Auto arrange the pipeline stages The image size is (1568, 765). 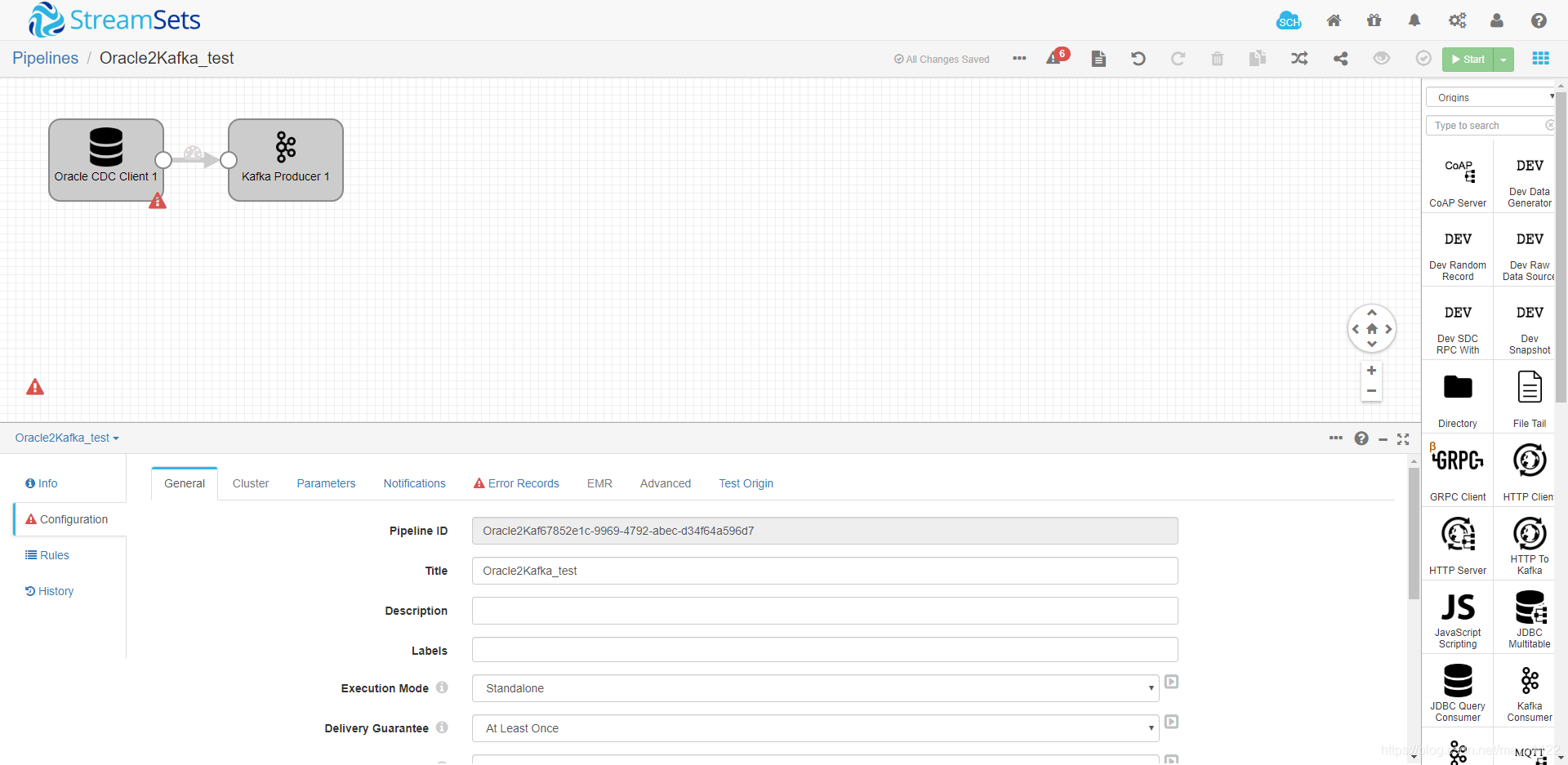click(1299, 59)
